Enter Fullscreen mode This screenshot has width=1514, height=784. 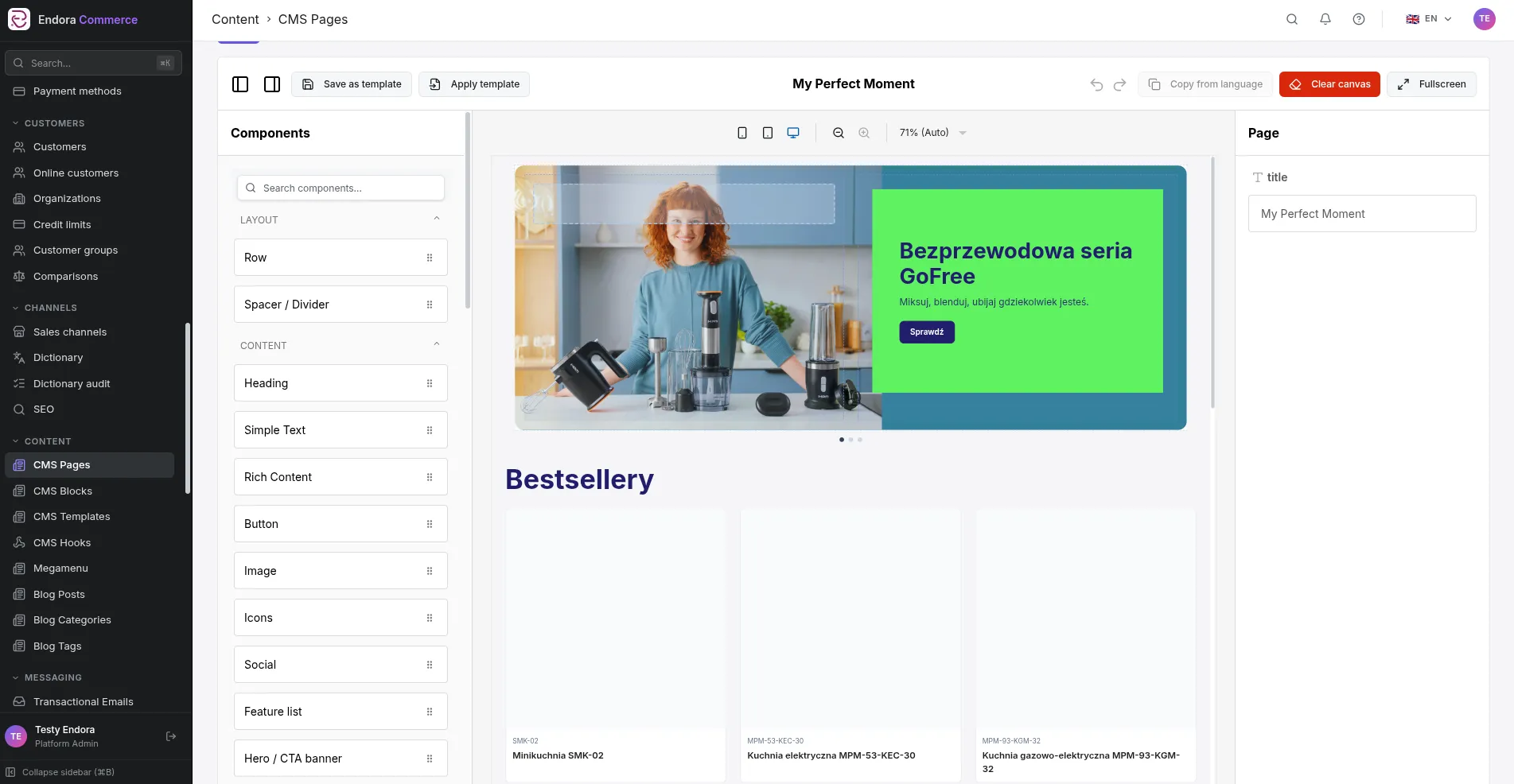(1431, 84)
